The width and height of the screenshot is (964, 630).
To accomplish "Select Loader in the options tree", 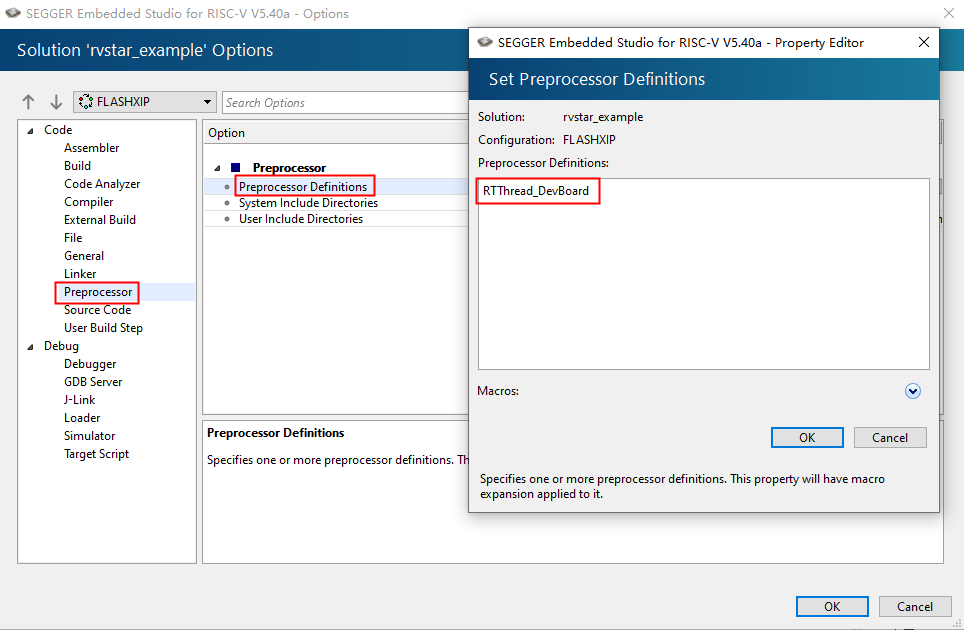I will [82, 418].
